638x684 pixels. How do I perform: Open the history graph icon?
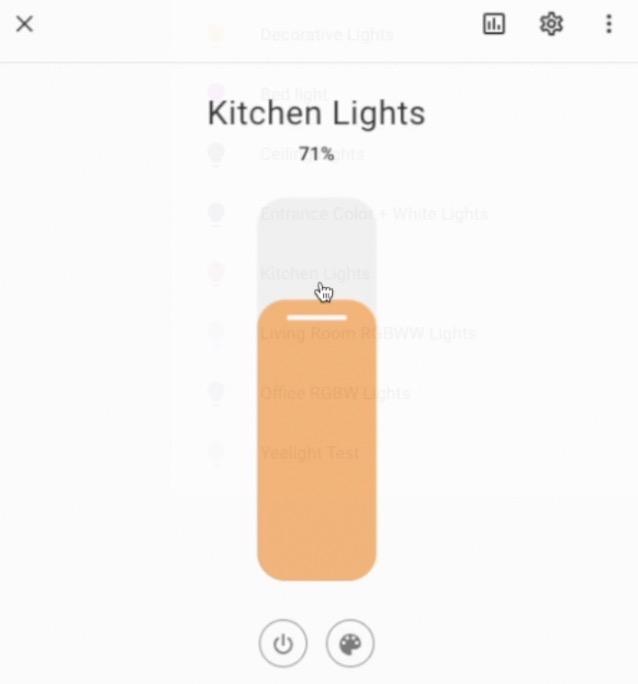(x=494, y=24)
